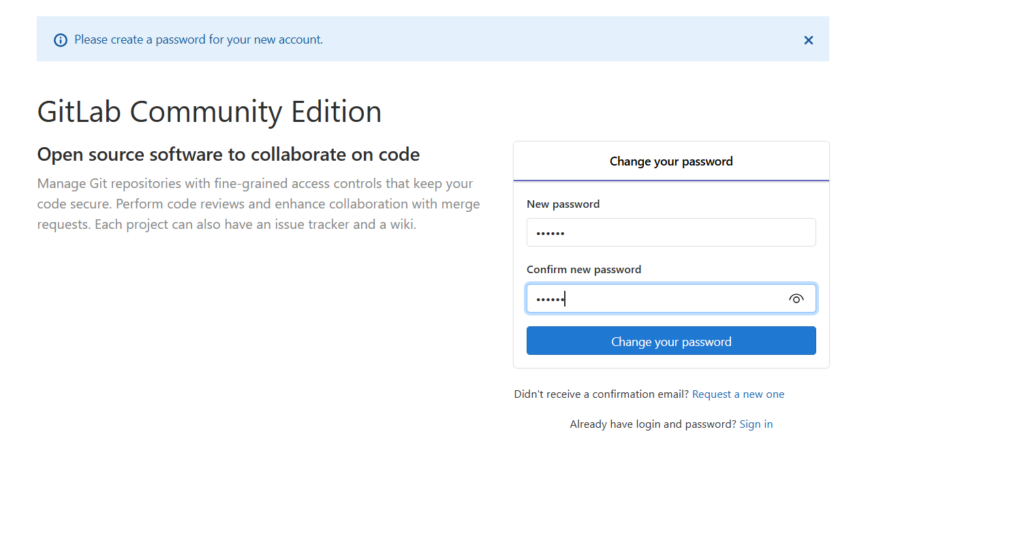Click the 'Didn't receive a confirmation email?' text
The image size is (1024, 549).
click(601, 394)
